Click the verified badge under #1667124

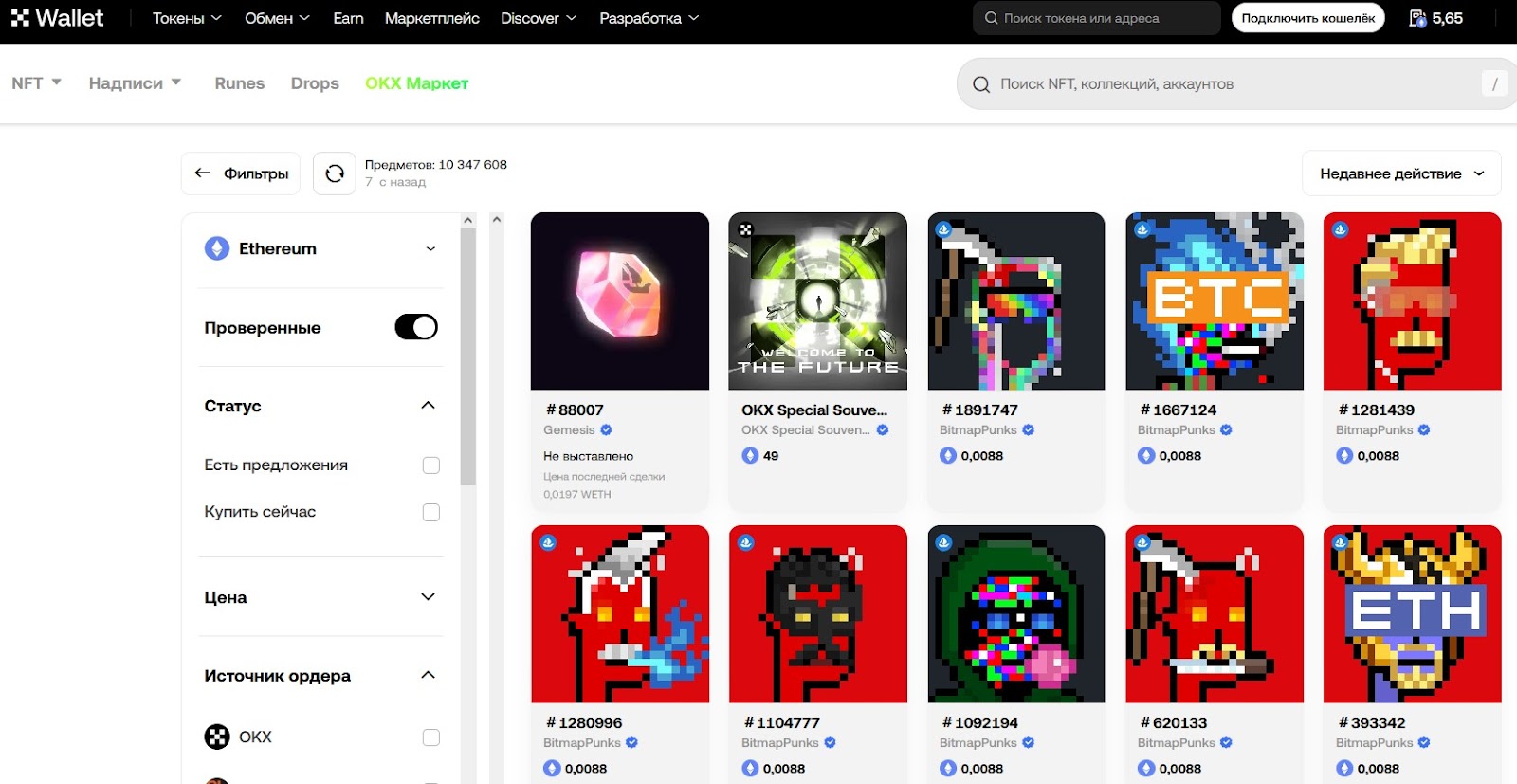pyautogui.click(x=1226, y=430)
